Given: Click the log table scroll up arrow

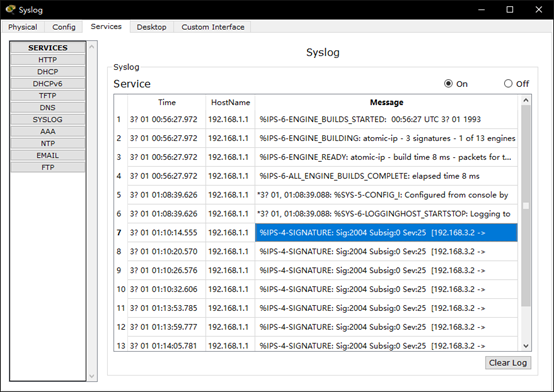Looking at the screenshot, I should [x=526, y=100].
